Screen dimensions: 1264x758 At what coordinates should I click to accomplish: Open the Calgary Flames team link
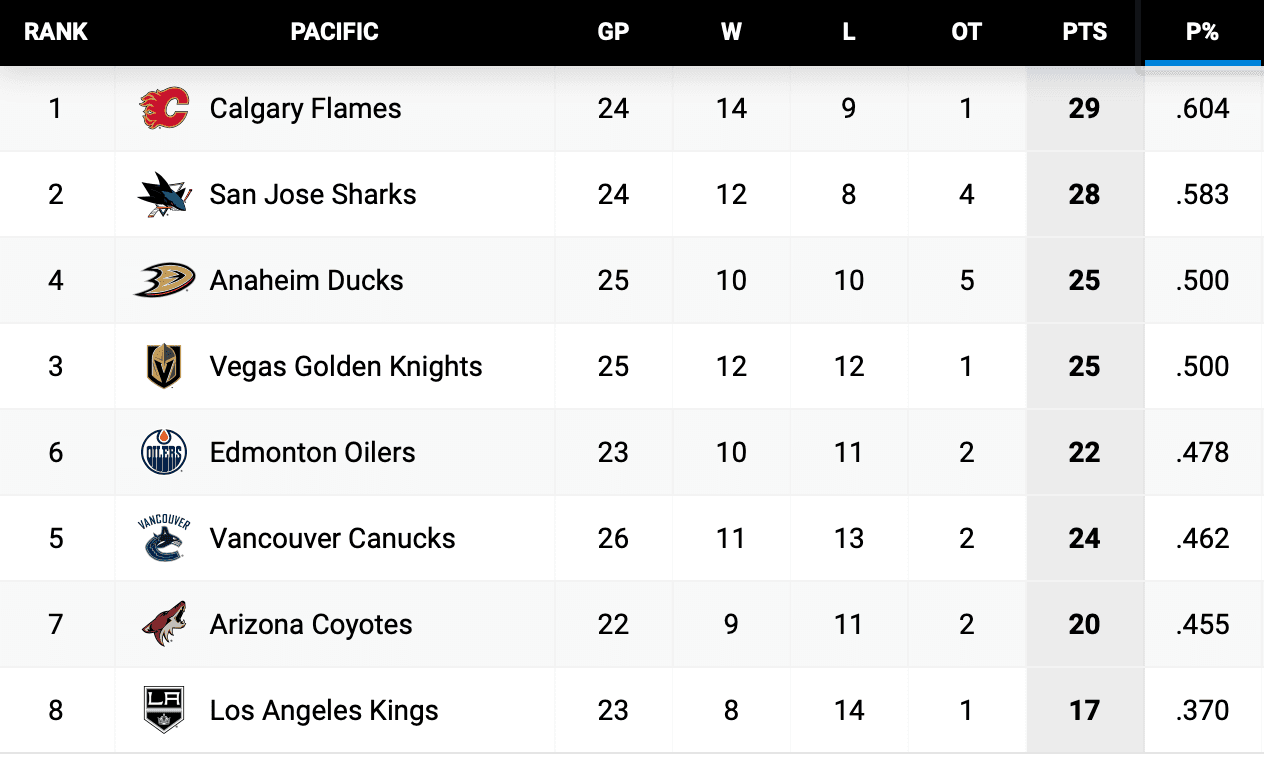click(305, 109)
